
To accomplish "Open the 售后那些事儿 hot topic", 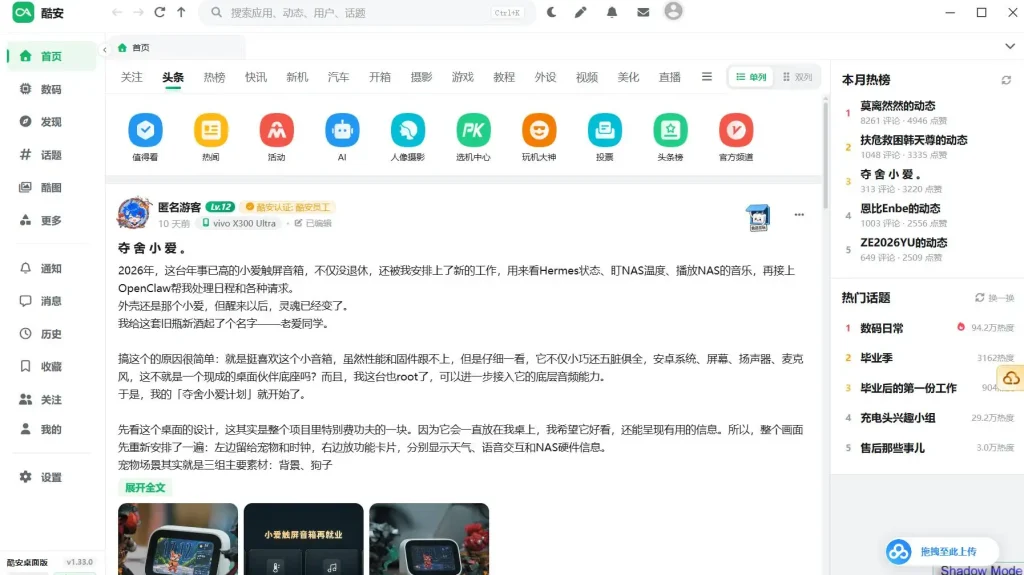I will point(892,448).
